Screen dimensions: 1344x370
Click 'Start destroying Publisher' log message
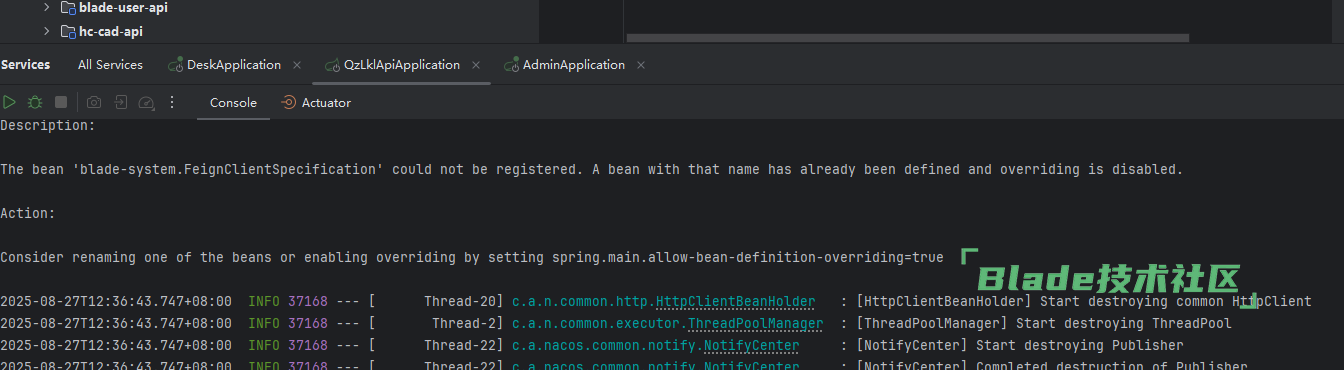click(x=1080, y=345)
